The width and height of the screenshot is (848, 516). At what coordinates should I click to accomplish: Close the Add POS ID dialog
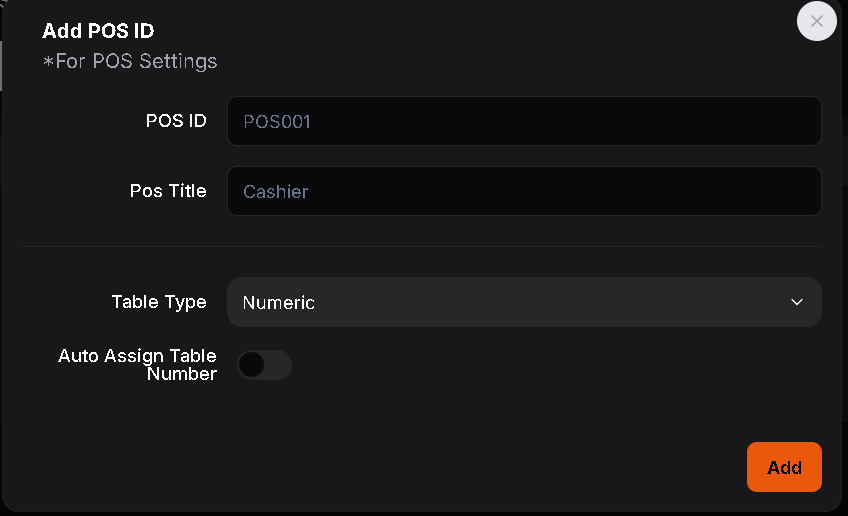point(816,21)
